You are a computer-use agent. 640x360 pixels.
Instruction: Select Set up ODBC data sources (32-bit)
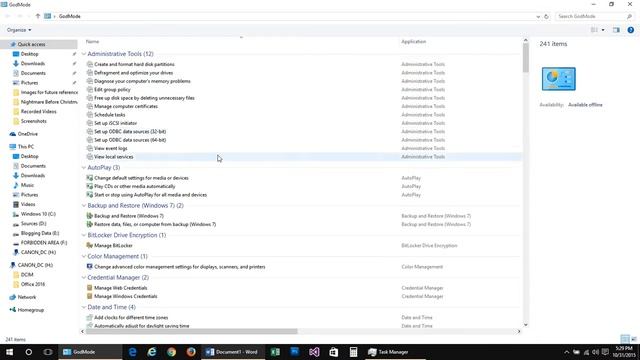pos(130,131)
